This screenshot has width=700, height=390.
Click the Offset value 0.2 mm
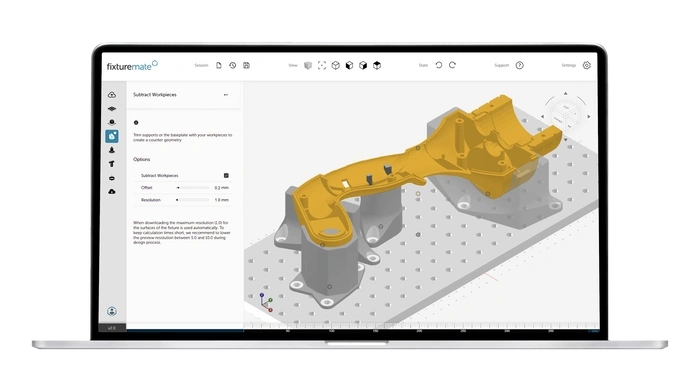point(221,188)
